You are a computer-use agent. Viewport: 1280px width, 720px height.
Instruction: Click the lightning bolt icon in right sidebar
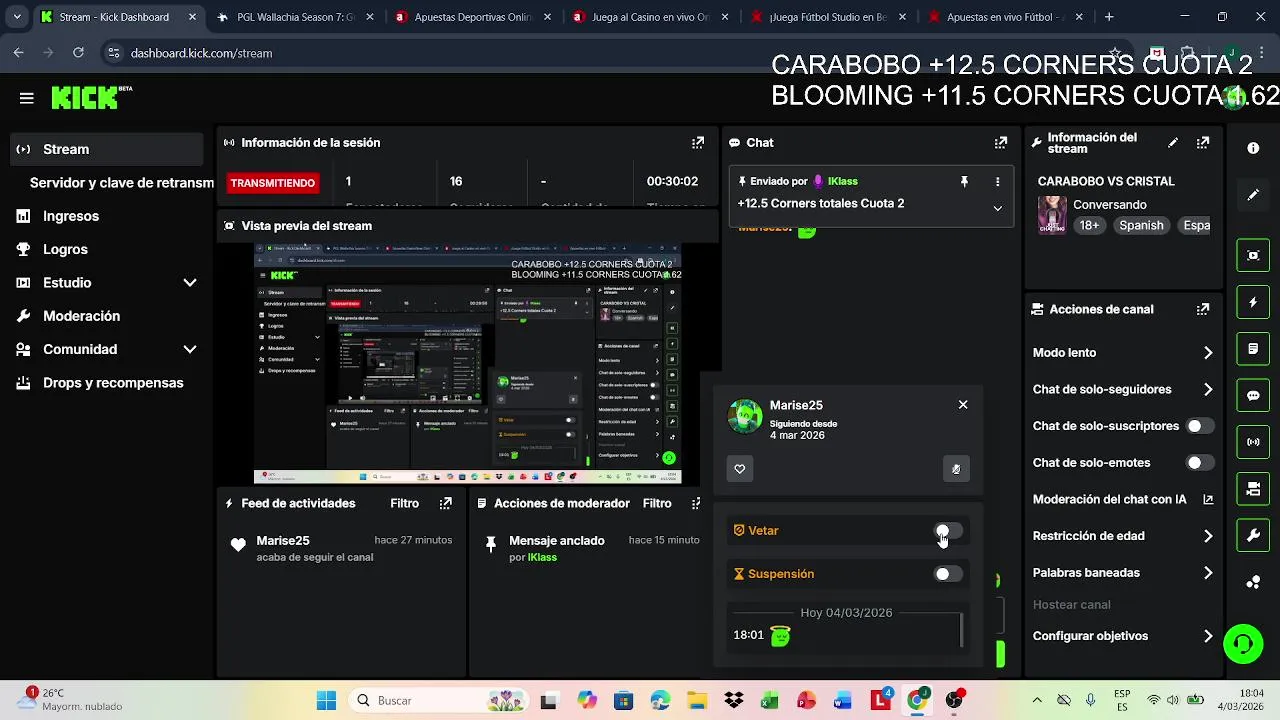click(x=1253, y=302)
